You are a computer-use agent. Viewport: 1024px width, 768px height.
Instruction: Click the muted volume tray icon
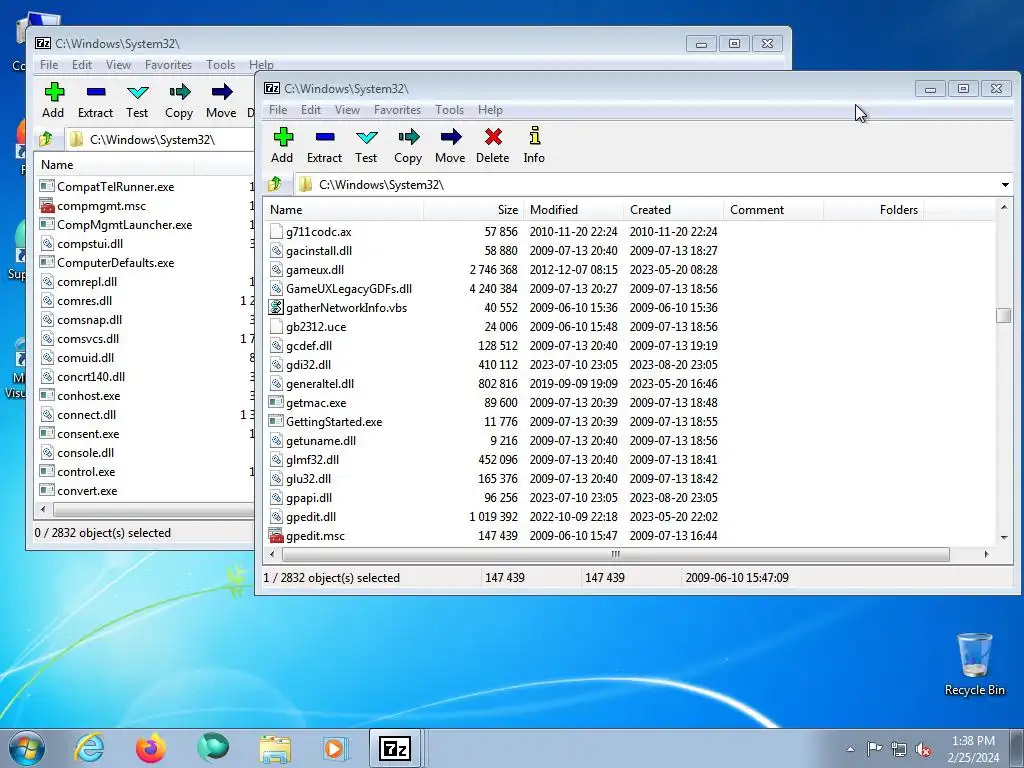coord(923,749)
